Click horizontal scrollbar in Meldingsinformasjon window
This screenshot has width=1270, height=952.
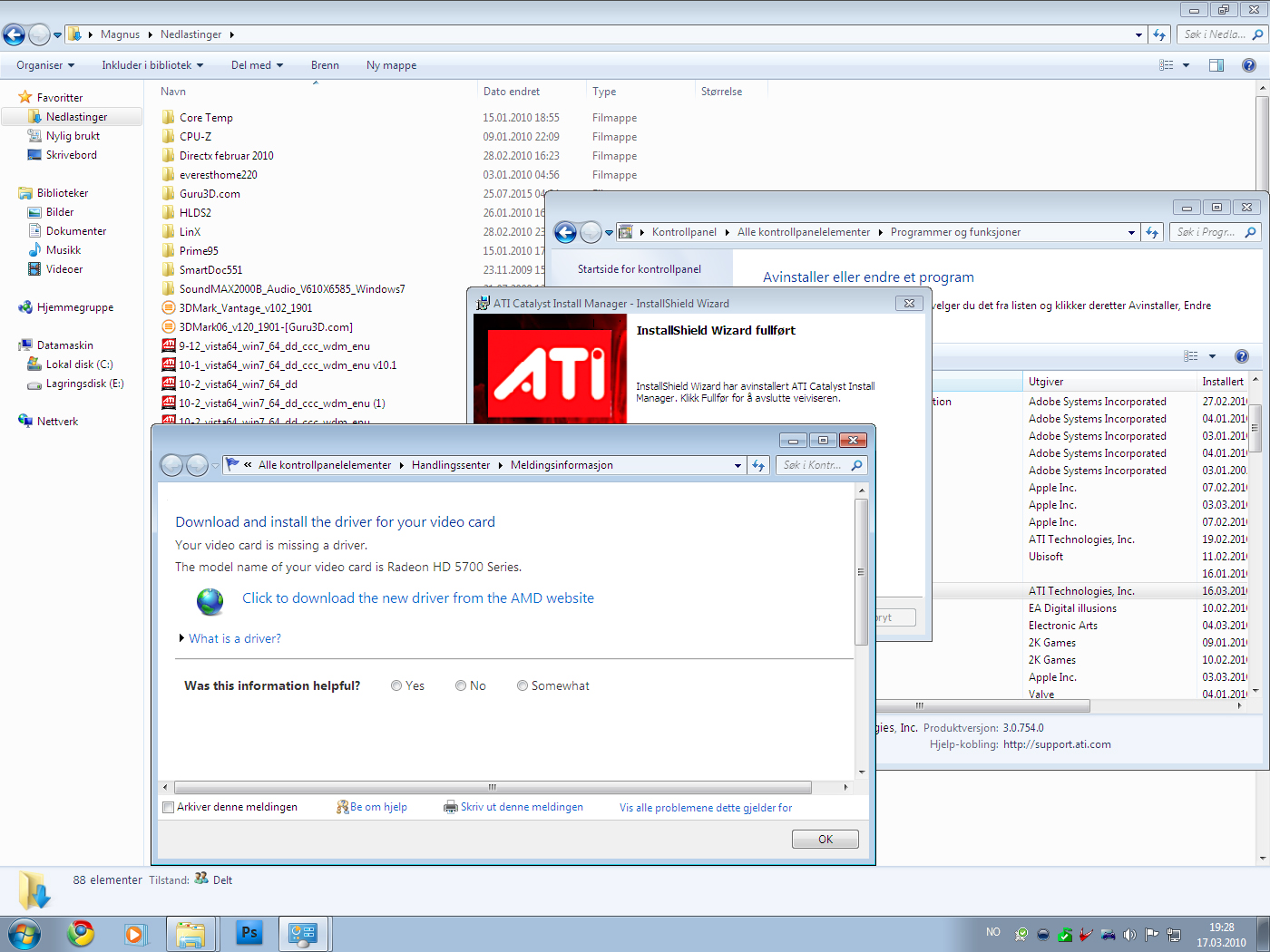pyautogui.click(x=493, y=787)
